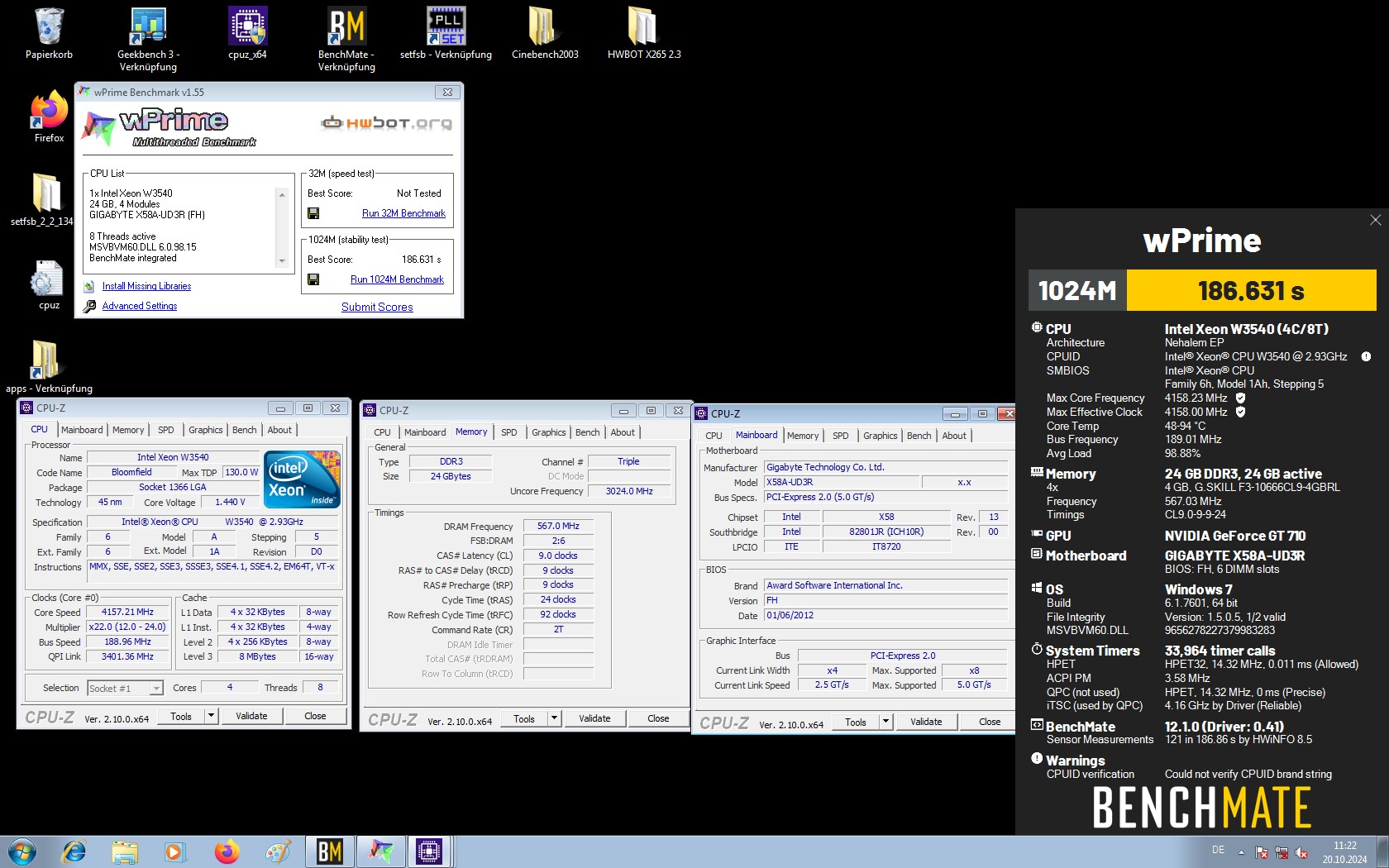Viewport: 1389px width, 868px height.
Task: Open the setfsb shortcut PLL SET icon
Action: (446, 26)
